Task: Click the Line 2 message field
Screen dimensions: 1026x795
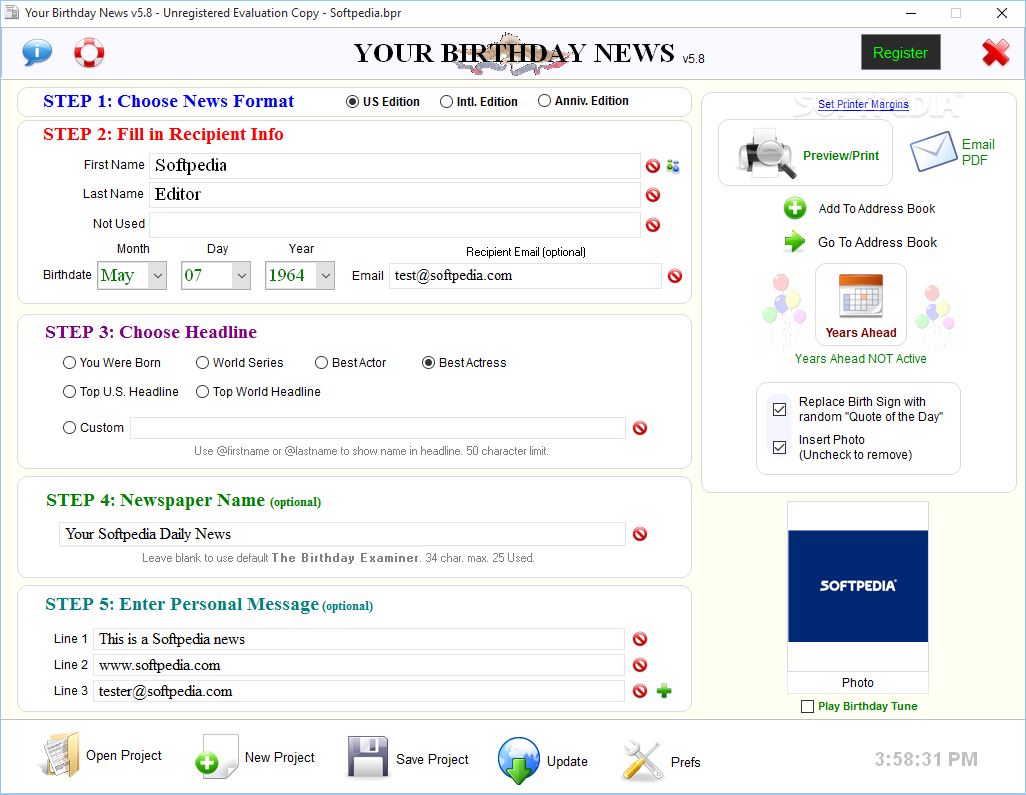Action: tap(359, 665)
